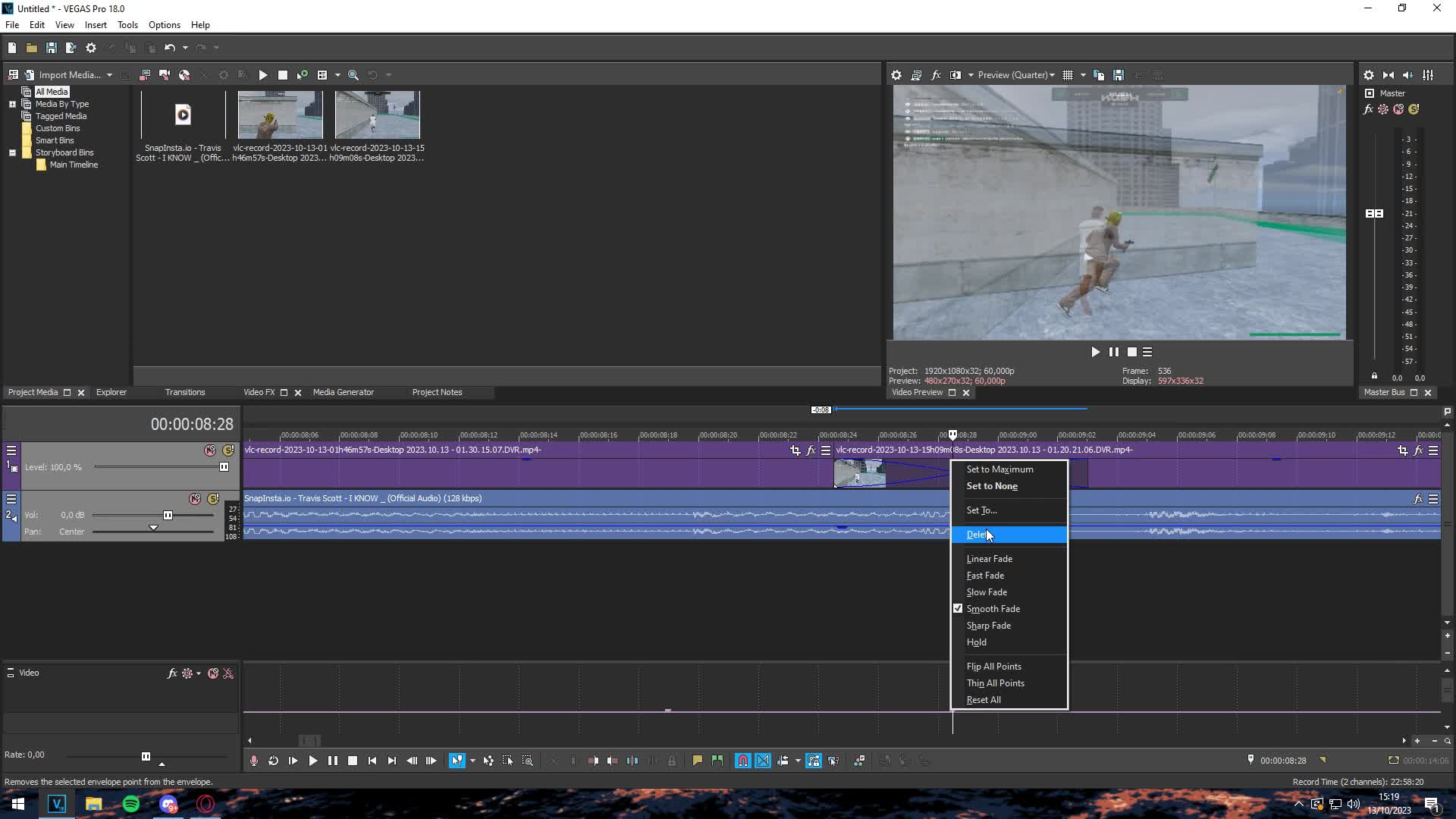Select Smooth Fade checked option

(993, 609)
